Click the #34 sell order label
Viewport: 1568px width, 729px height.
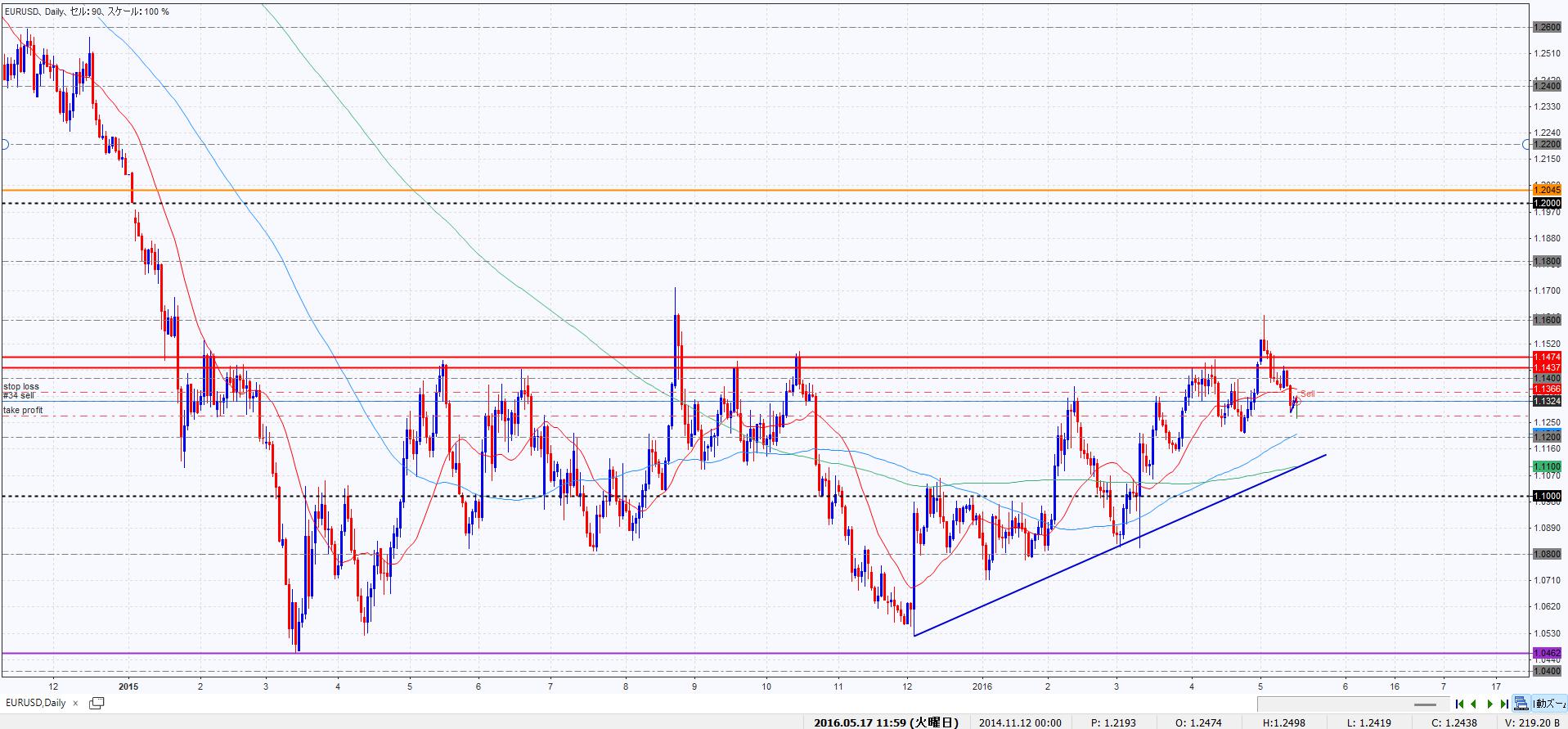click(x=18, y=395)
